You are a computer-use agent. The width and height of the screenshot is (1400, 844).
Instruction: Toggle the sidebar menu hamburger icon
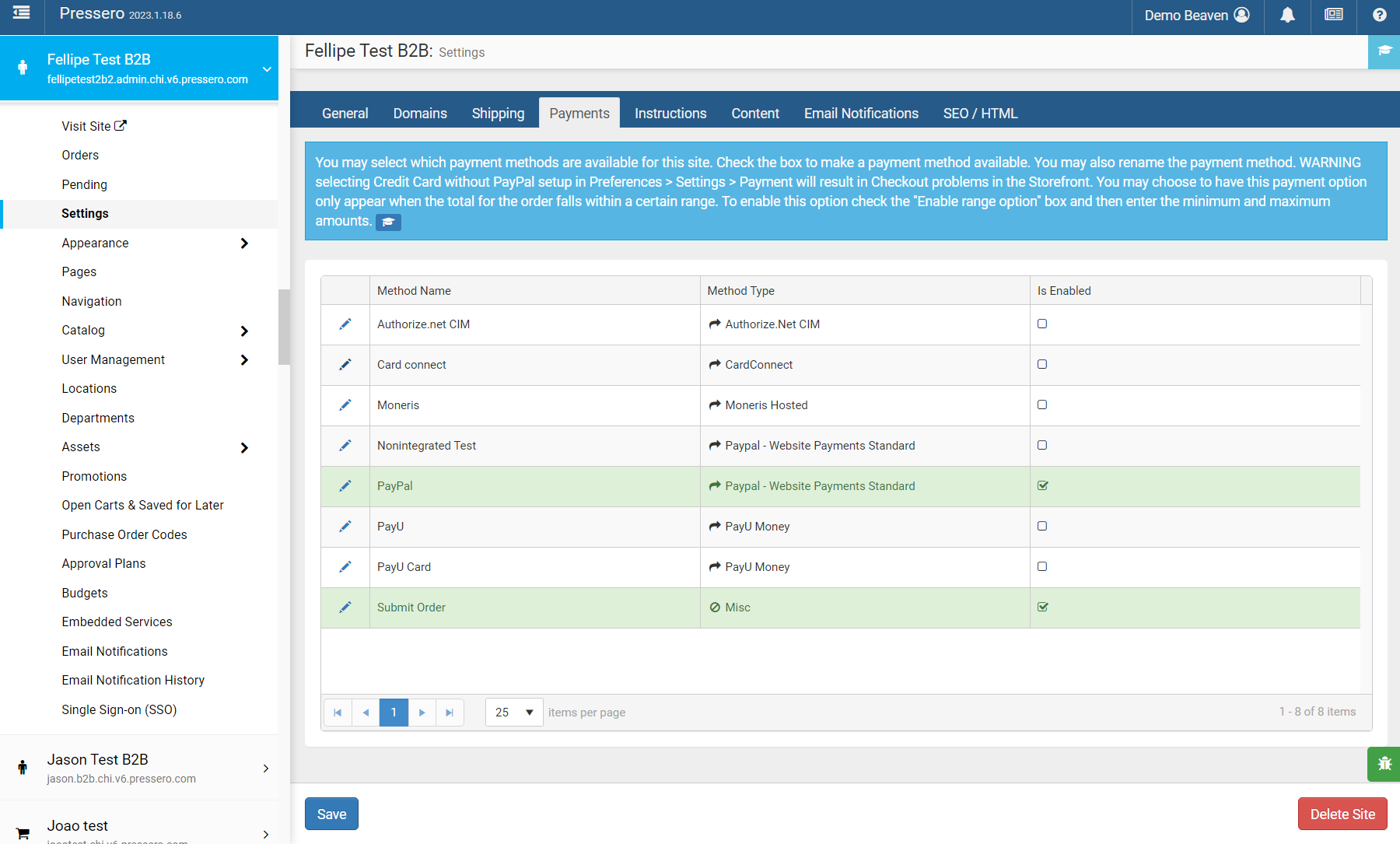[x=22, y=12]
